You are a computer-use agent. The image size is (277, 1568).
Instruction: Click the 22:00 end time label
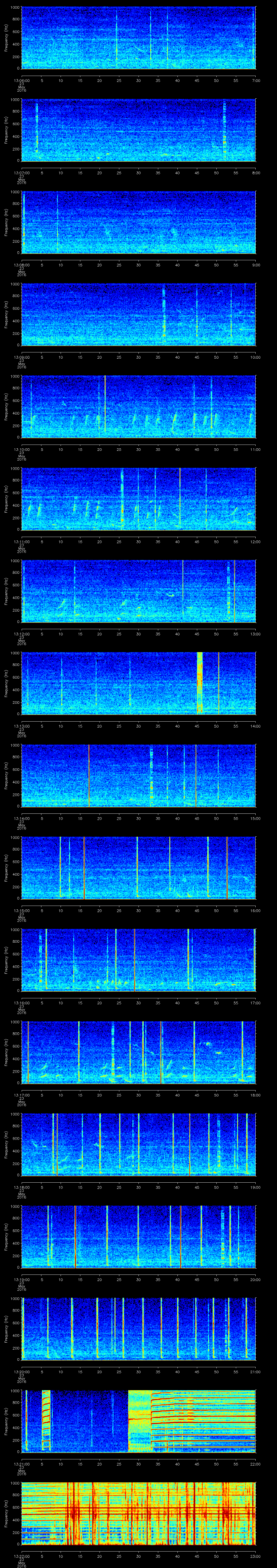coord(255,1463)
